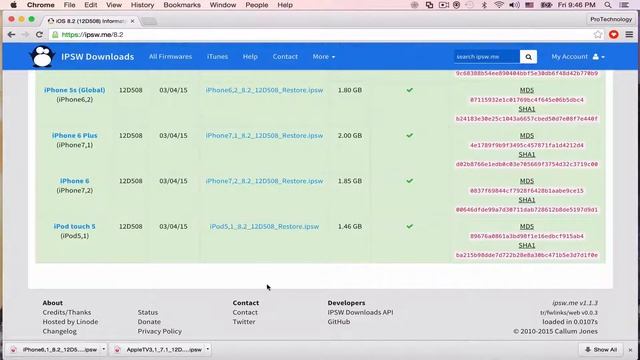Click IPSW Downloads site title

tap(98, 57)
